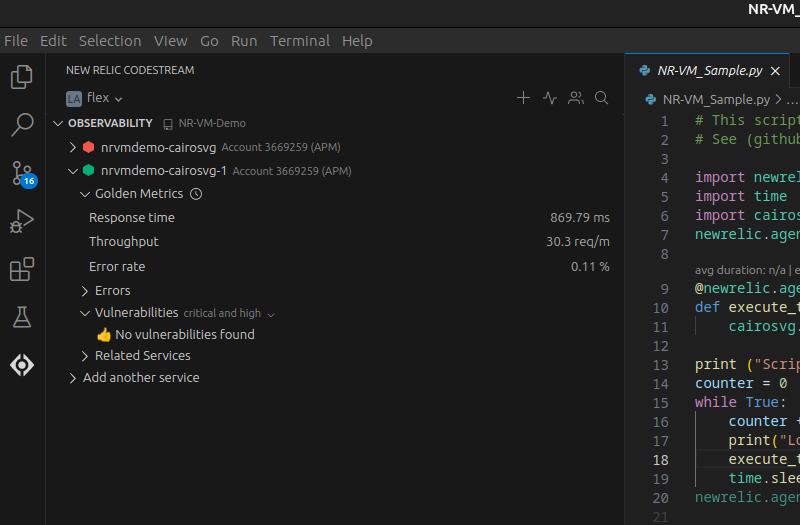Expand Add another service
Image resolution: width=800 pixels, height=525 pixels.
pyautogui.click(x=73, y=378)
